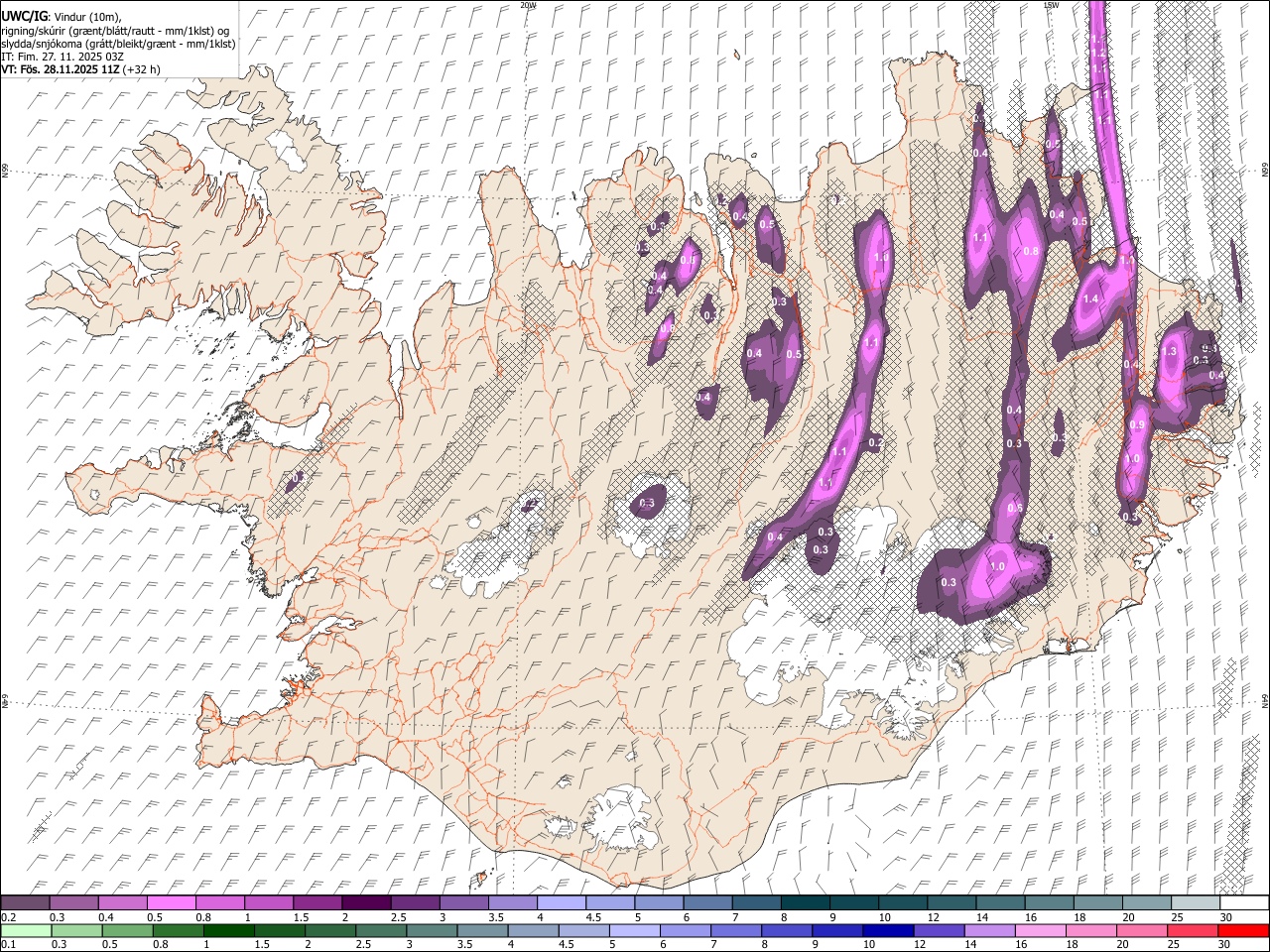Select the purple snow-scale swatch at 1.5
This screenshot has width=1270, height=952.
pos(317,902)
